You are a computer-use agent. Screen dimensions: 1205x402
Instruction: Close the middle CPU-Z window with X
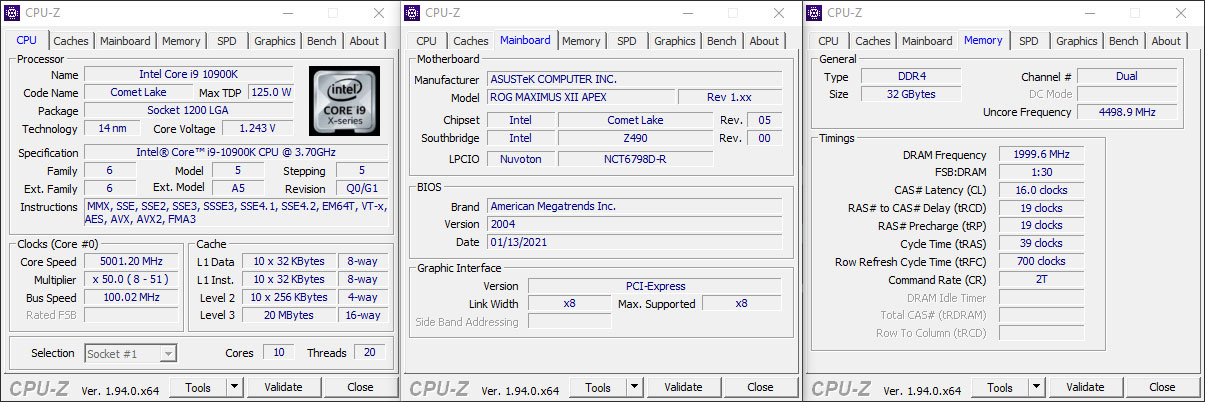(780, 13)
